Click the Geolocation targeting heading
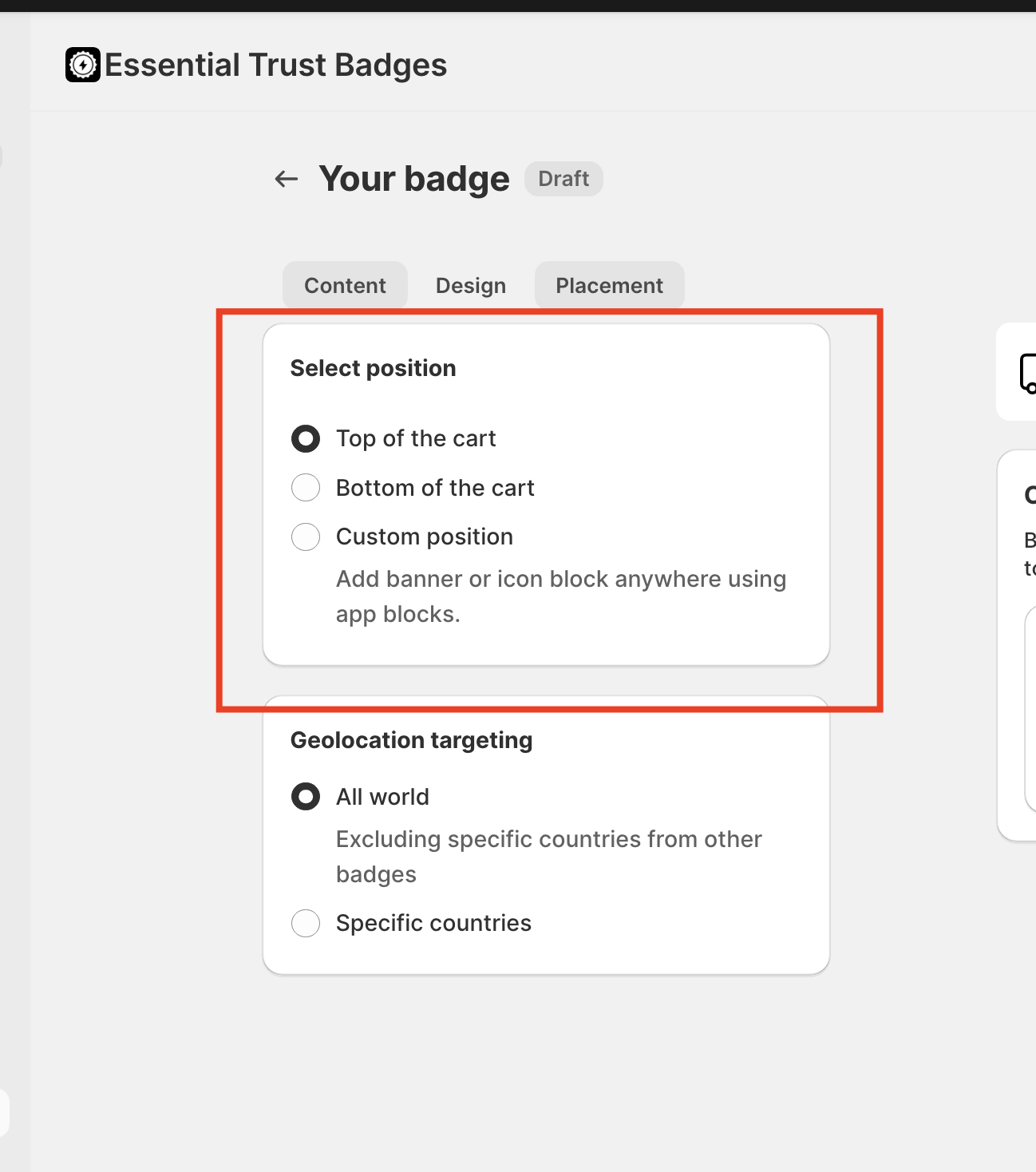Viewport: 1036px width, 1172px height. tap(411, 740)
